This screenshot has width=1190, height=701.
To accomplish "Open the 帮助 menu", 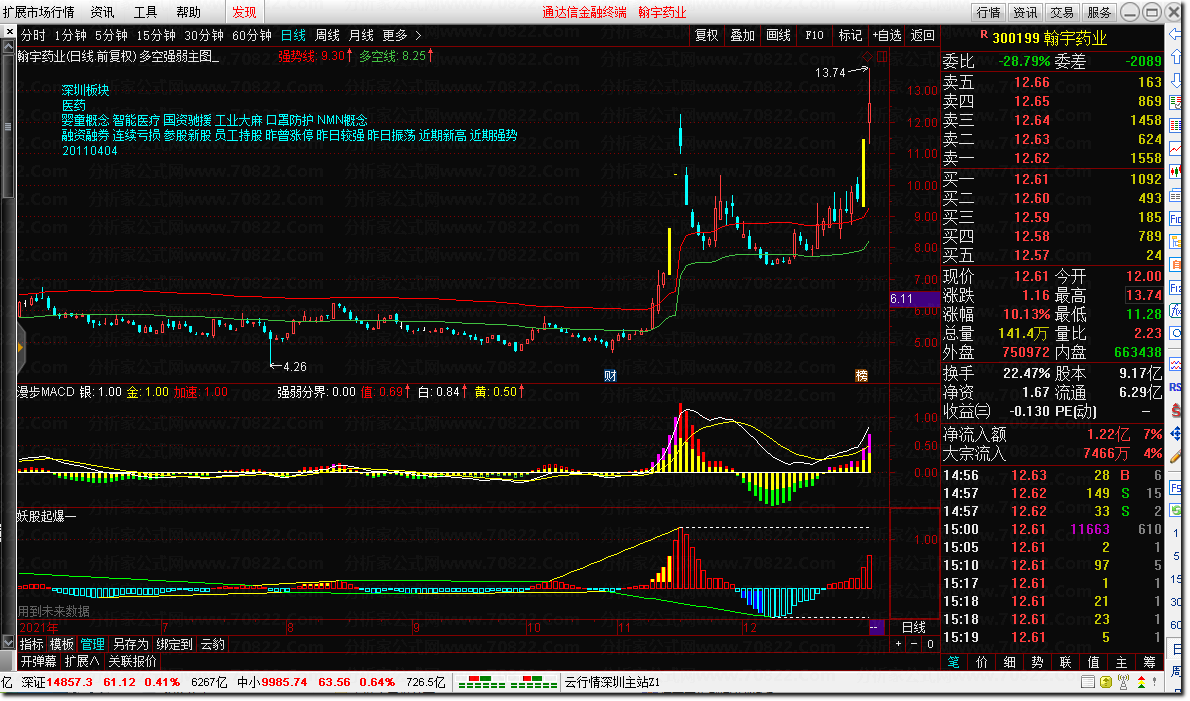I will (x=188, y=12).
